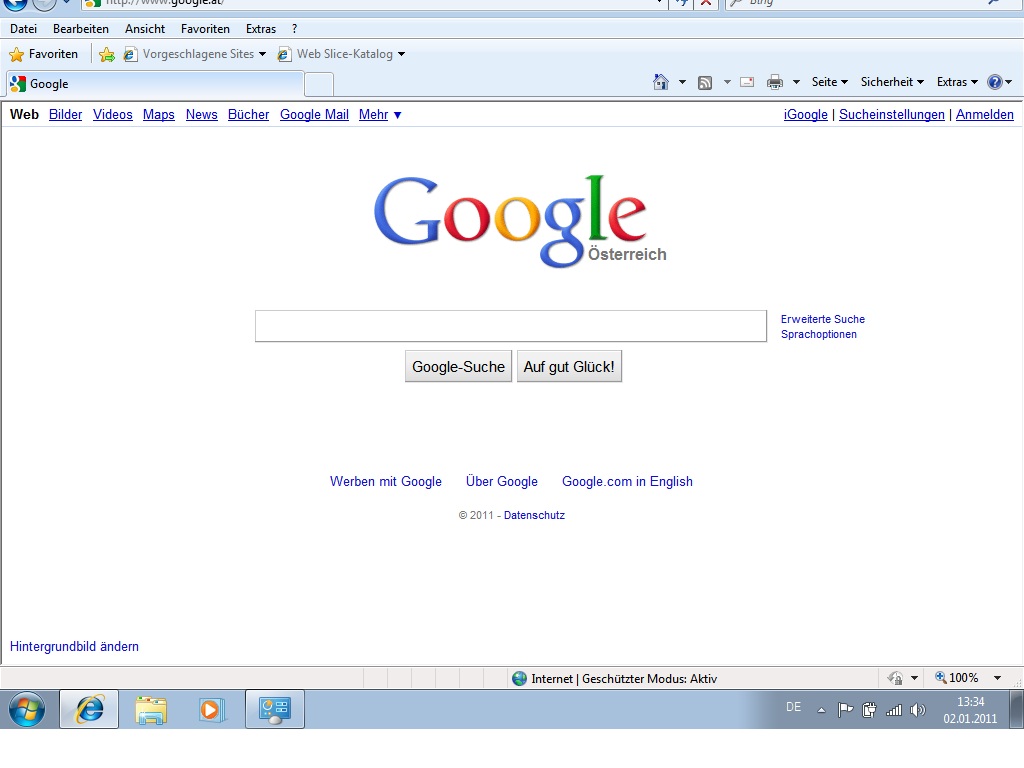
Task: Click Werben mit Google link
Action: tap(385, 481)
